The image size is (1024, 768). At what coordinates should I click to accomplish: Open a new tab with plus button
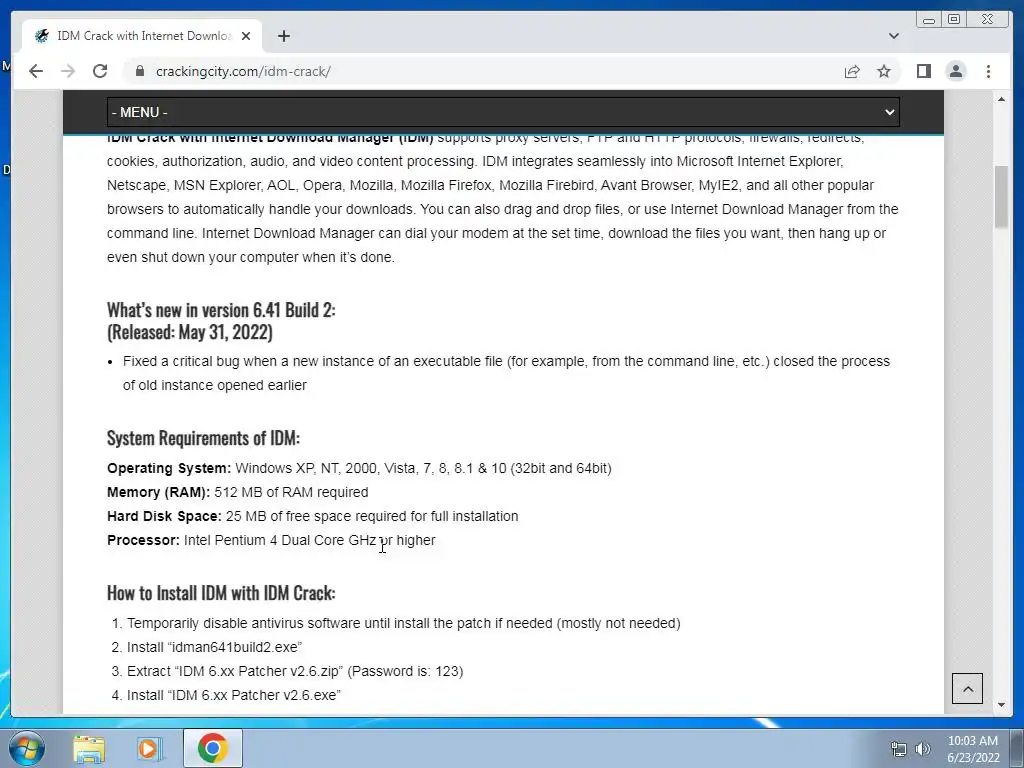(283, 36)
